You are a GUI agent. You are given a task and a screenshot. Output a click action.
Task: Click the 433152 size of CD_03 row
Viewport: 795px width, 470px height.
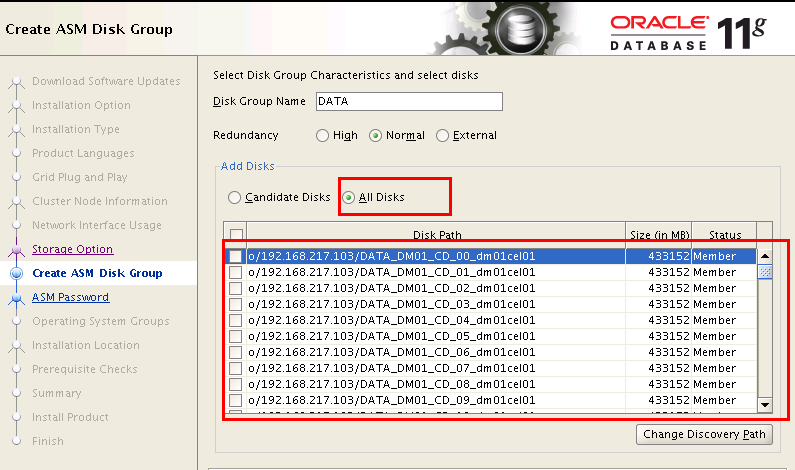(669, 304)
